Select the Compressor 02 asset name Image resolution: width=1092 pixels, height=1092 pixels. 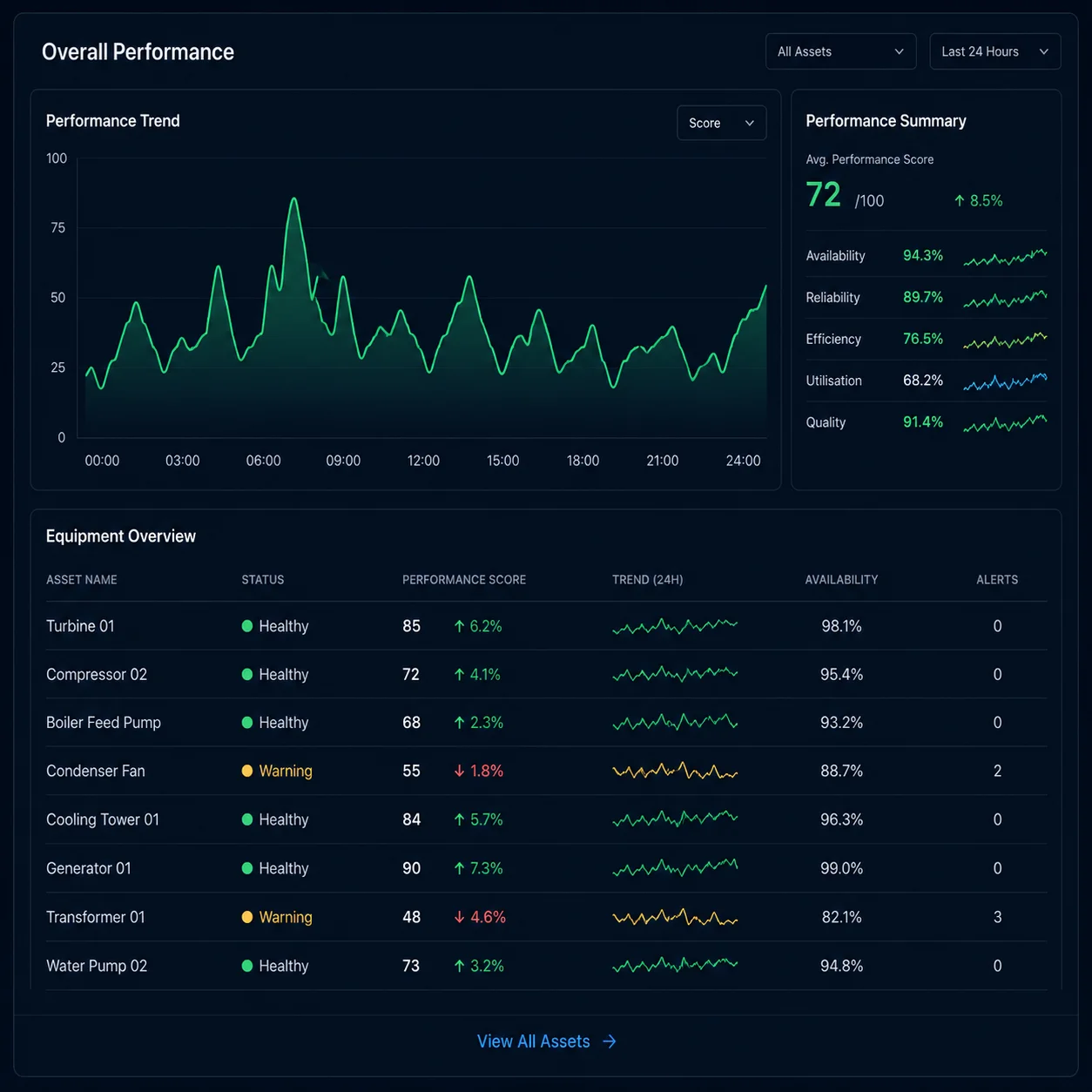click(x=97, y=674)
